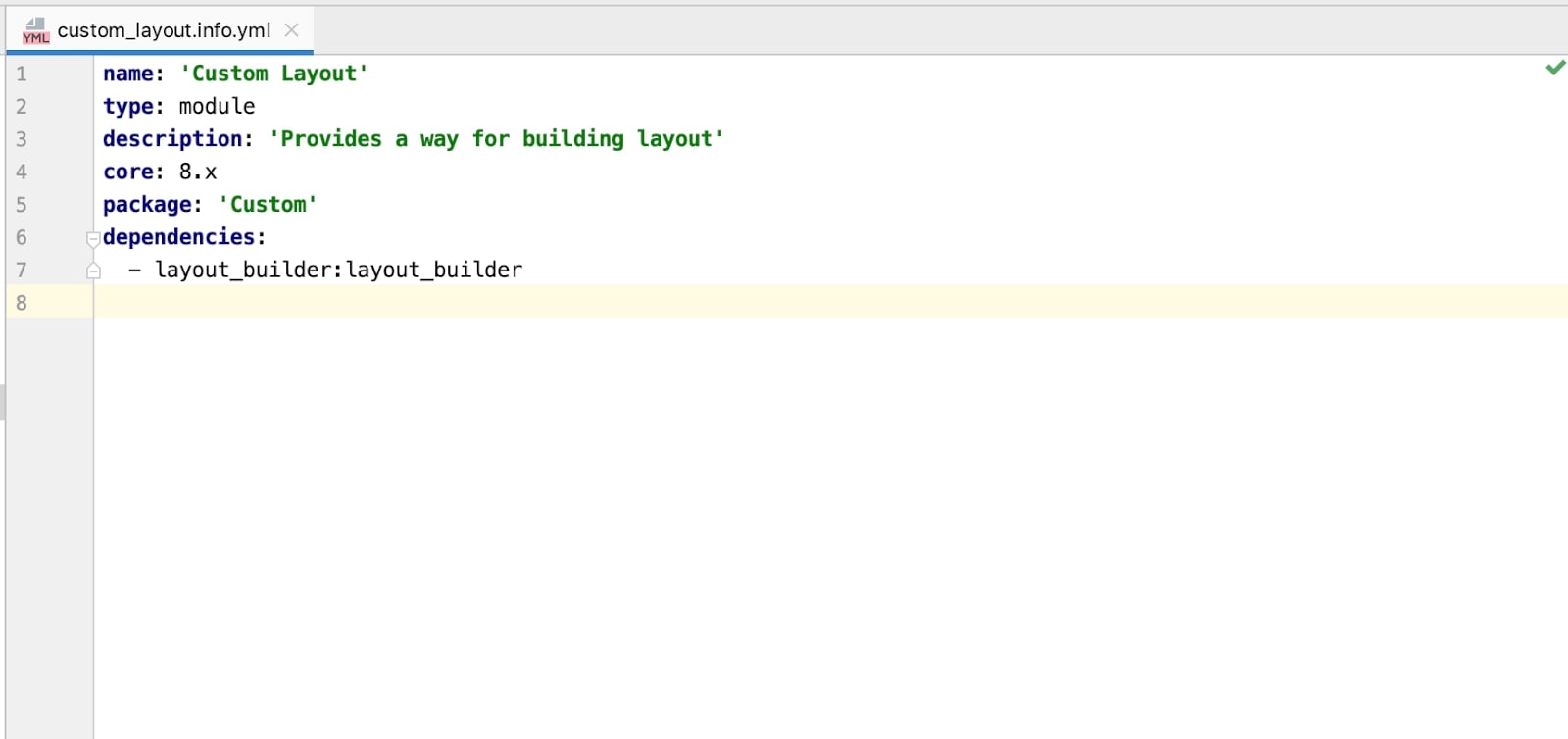This screenshot has height=739, width=1568.
Task: Collapse the dependencies block fold marker
Action: pos(93,237)
